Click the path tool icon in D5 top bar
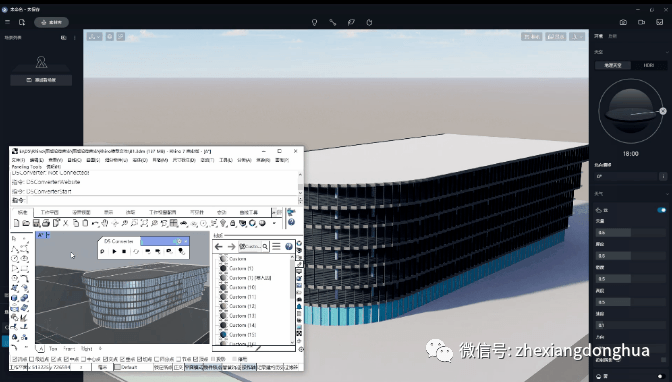 pyautogui.click(x=333, y=22)
